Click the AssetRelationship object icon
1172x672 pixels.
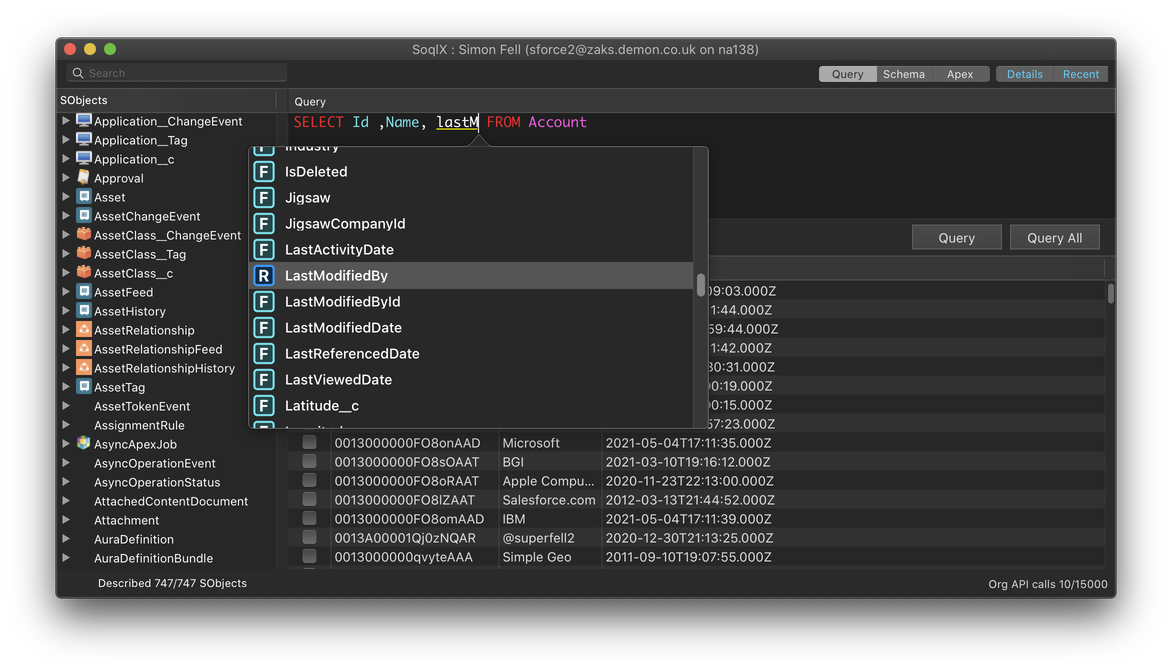coord(84,330)
